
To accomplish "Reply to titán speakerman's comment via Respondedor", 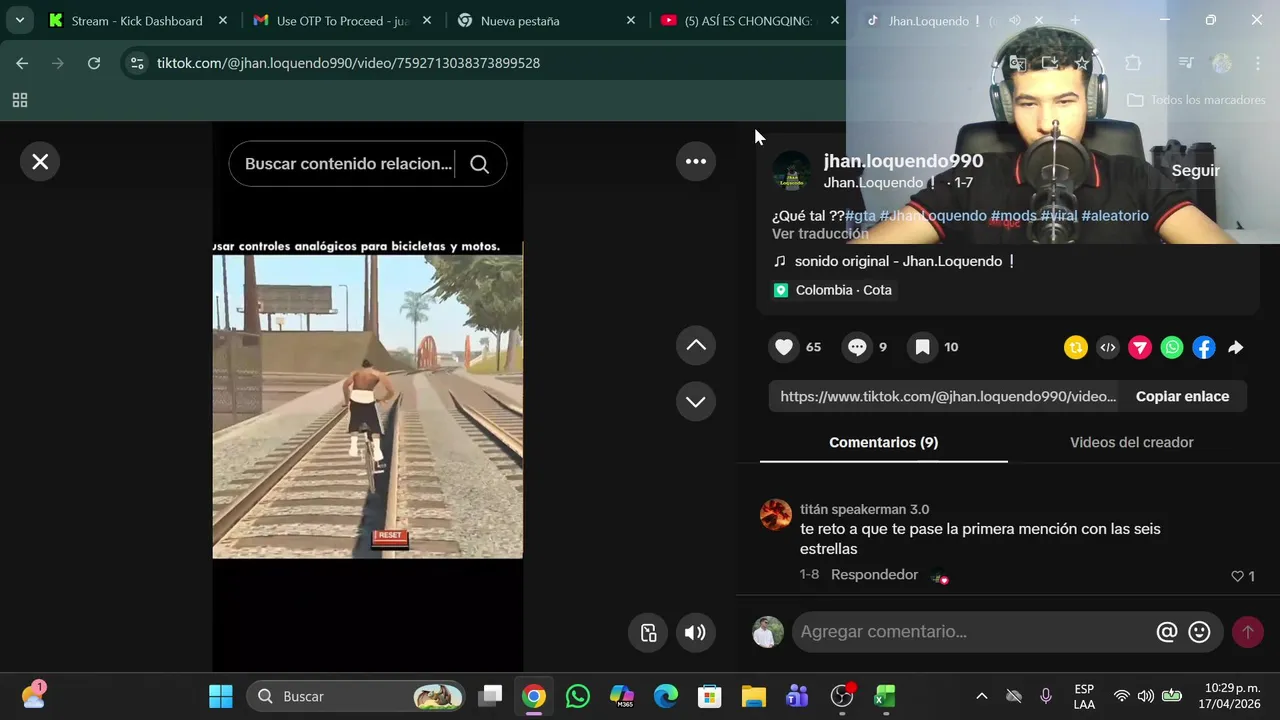I will coord(874,575).
